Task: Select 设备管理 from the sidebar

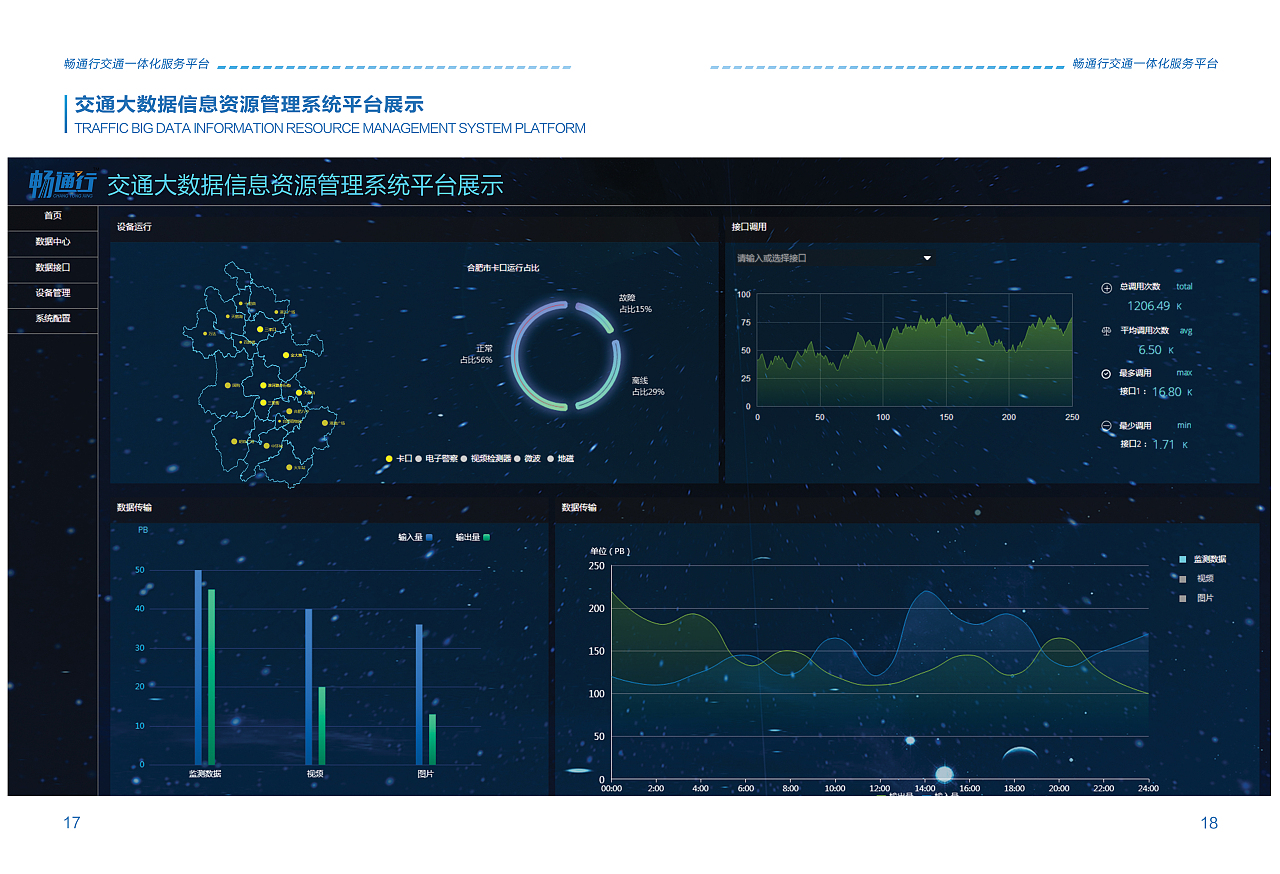Action: pyautogui.click(x=53, y=294)
